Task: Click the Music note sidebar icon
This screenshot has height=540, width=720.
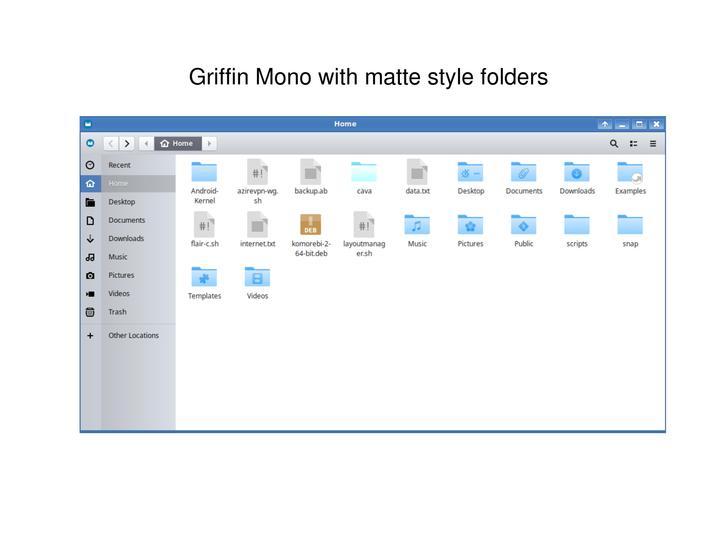Action: click(x=90, y=257)
